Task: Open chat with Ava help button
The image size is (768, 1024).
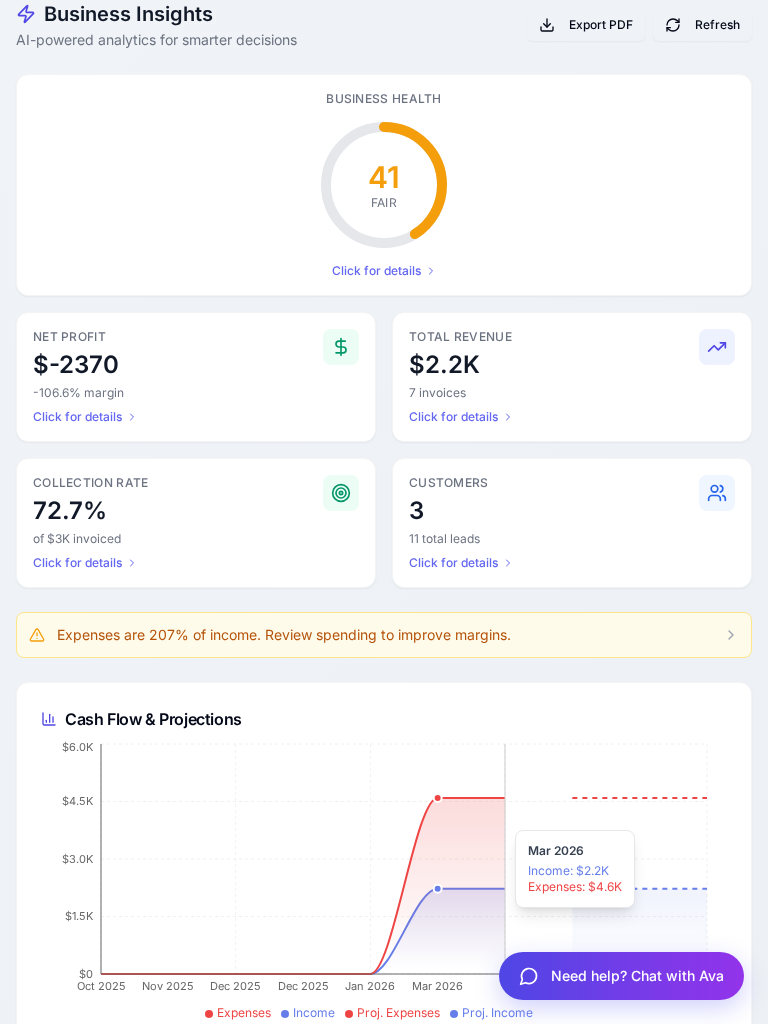Action: tap(621, 976)
